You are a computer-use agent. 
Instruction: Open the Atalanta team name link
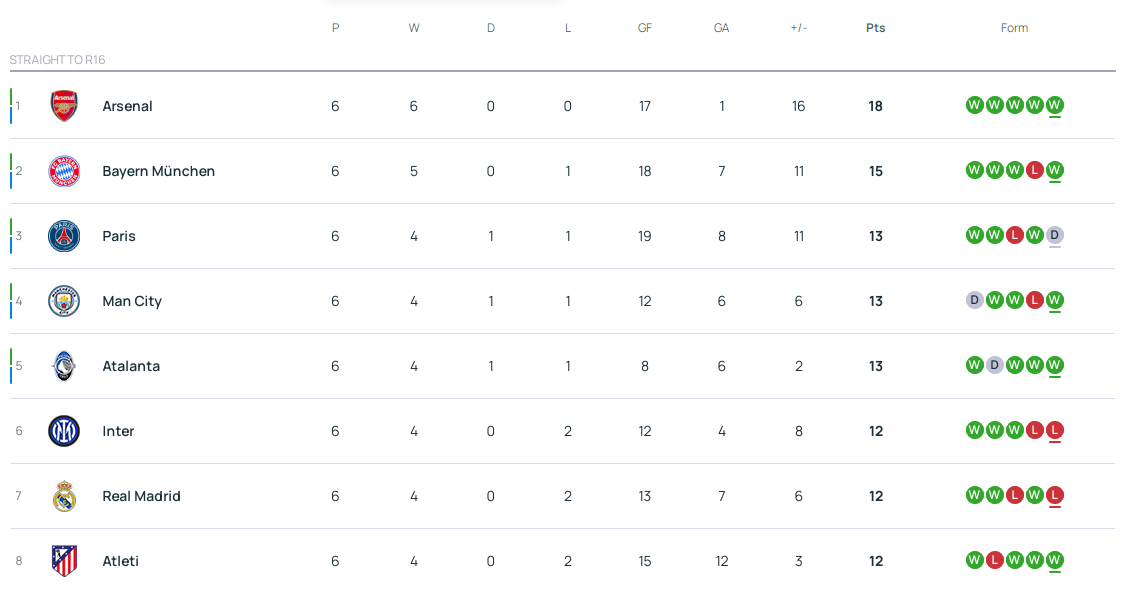(131, 366)
